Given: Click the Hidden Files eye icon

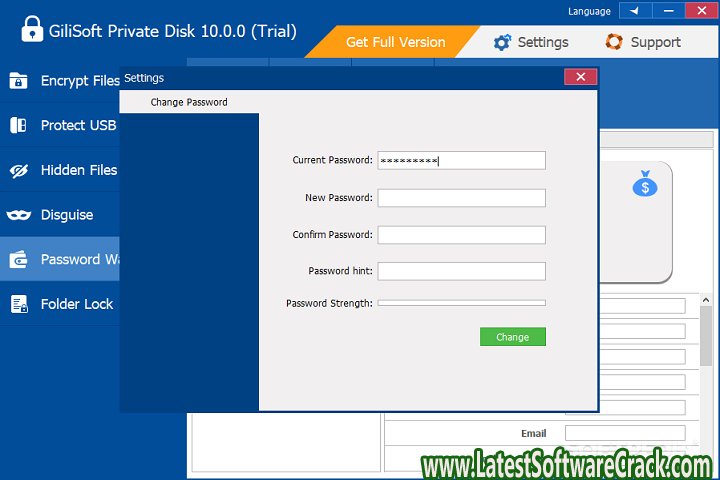Looking at the screenshot, I should click(19, 171).
